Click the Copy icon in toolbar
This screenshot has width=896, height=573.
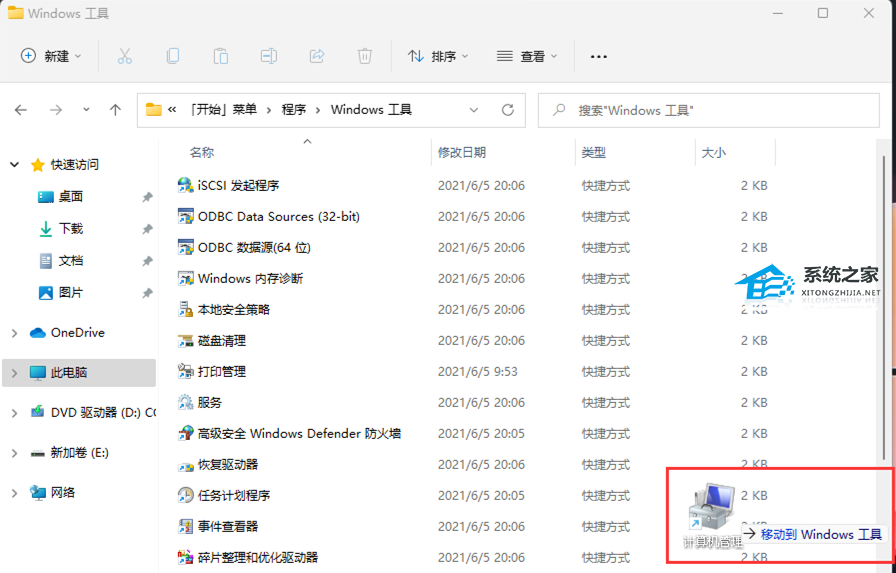[x=173, y=56]
